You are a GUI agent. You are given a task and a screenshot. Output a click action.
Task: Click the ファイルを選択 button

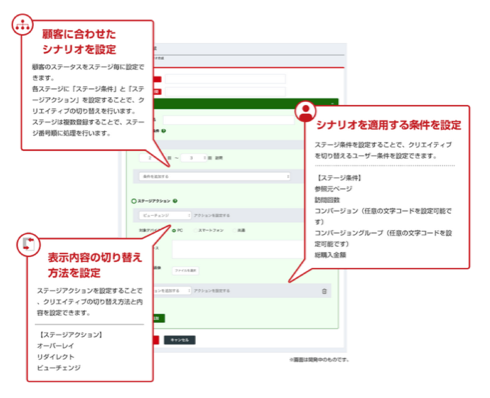pos(185,270)
